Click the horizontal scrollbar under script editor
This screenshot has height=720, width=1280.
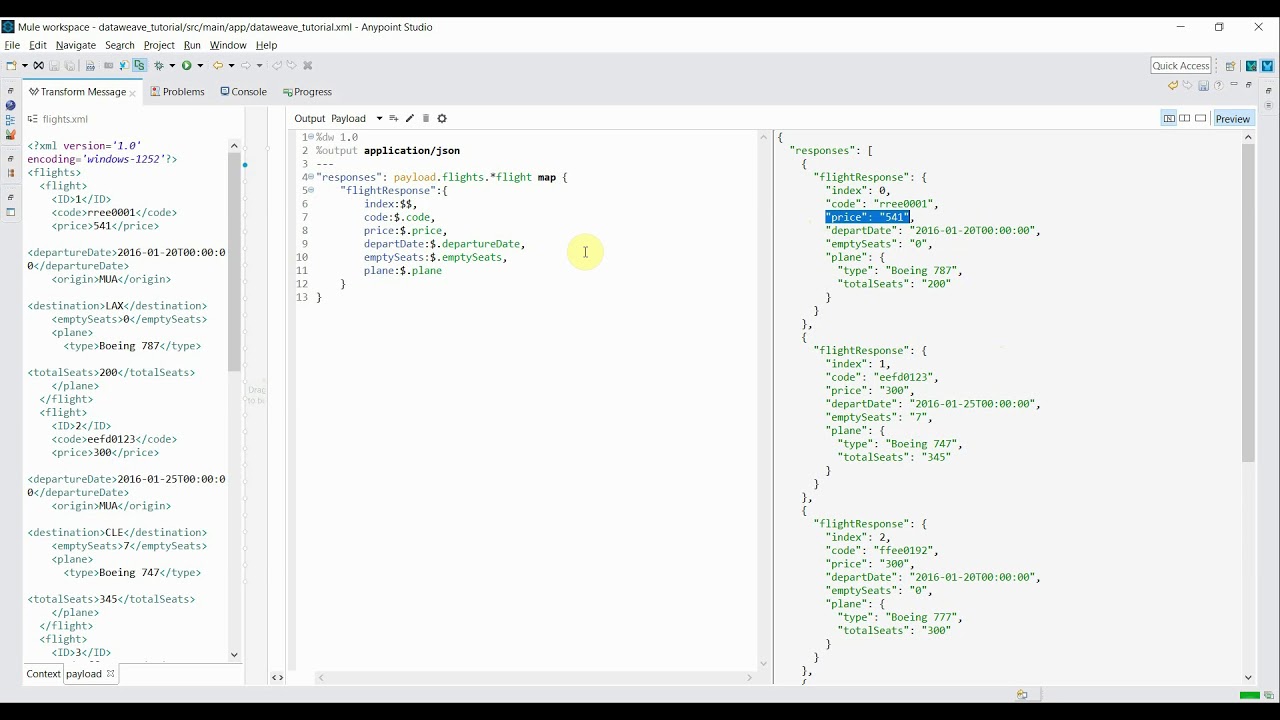pyautogui.click(x=535, y=678)
